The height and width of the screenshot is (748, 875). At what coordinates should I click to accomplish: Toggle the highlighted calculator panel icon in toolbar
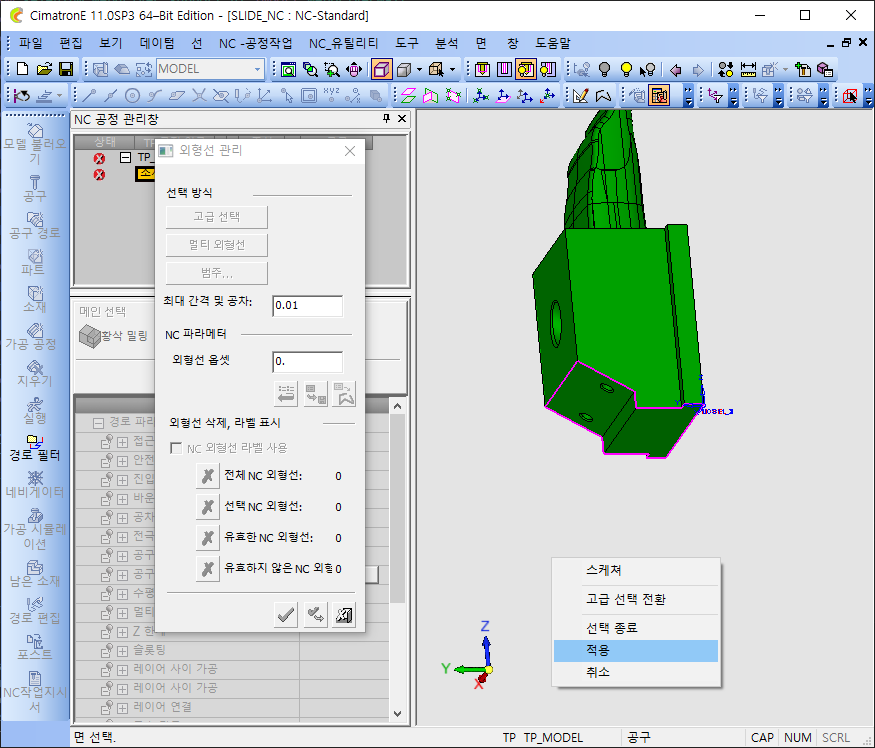(659, 96)
